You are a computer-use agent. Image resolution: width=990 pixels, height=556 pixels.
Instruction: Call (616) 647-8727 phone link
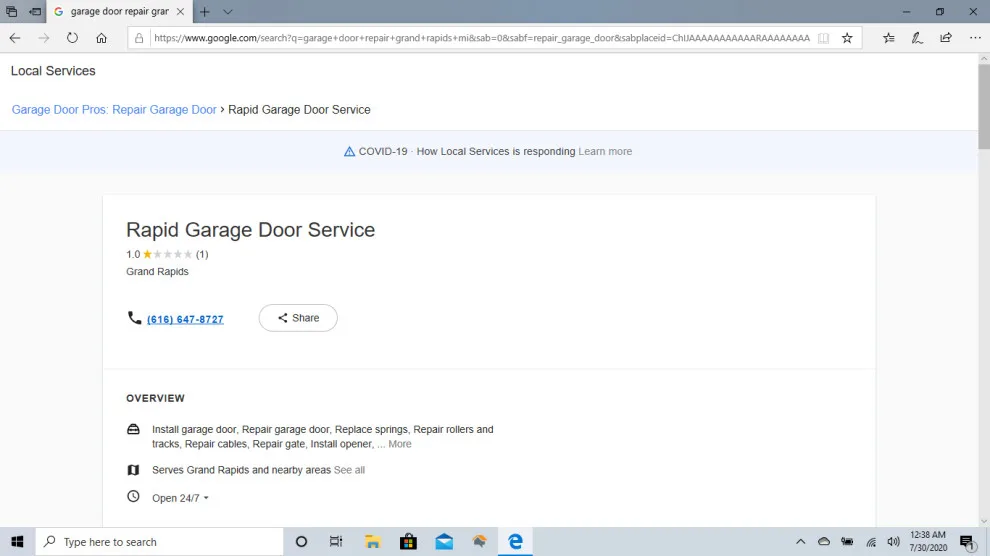coord(185,319)
